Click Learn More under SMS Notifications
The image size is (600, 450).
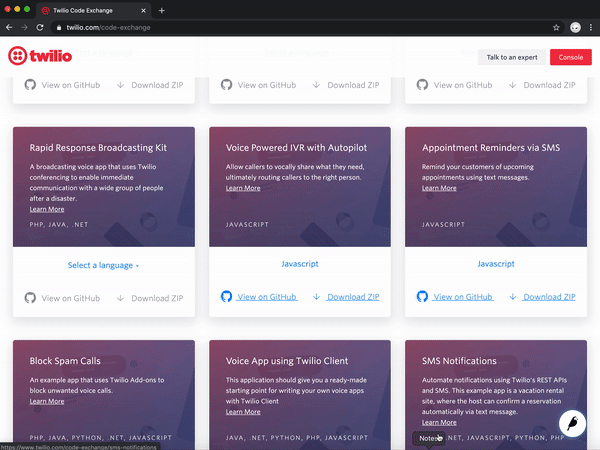[x=439, y=422]
